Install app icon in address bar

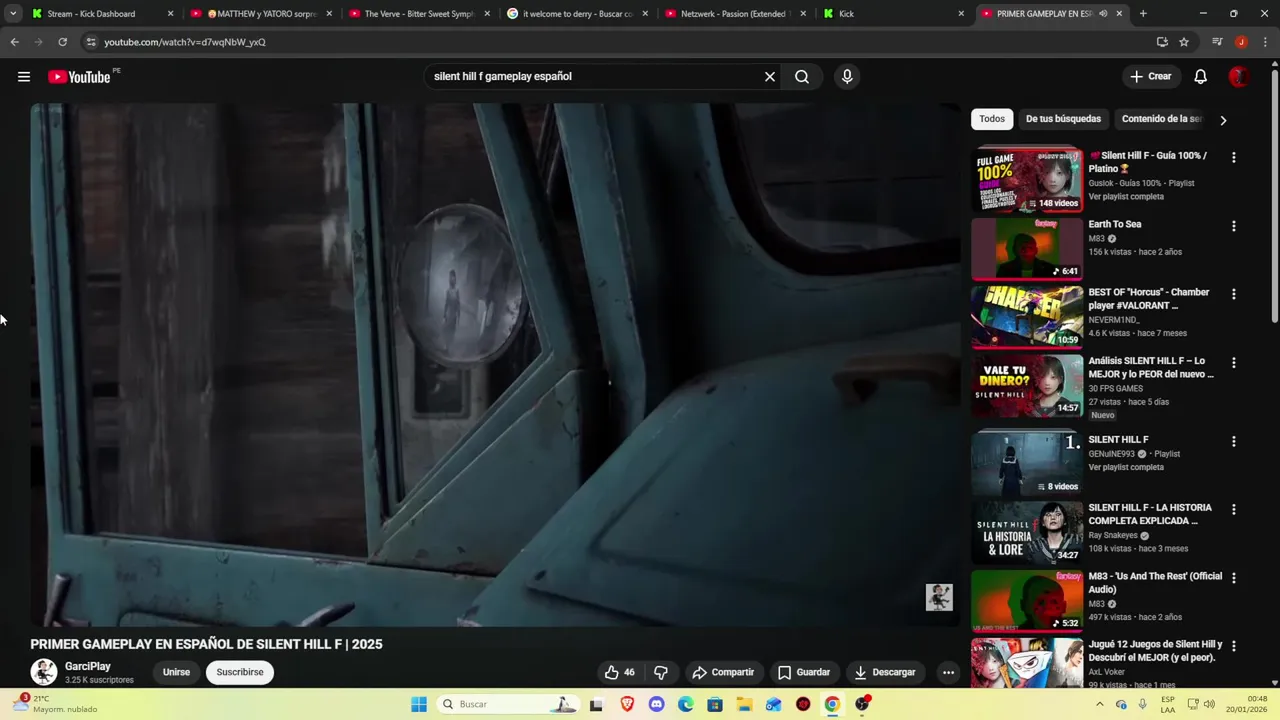pos(1162,42)
